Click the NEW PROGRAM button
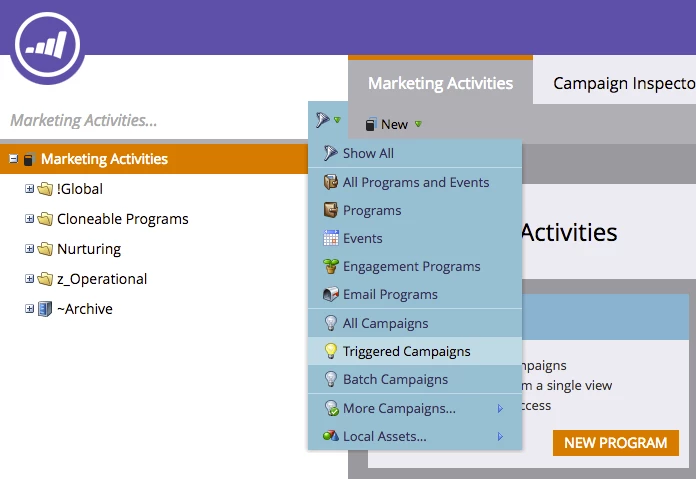Image resolution: width=696 pixels, height=479 pixels. pyautogui.click(x=616, y=443)
